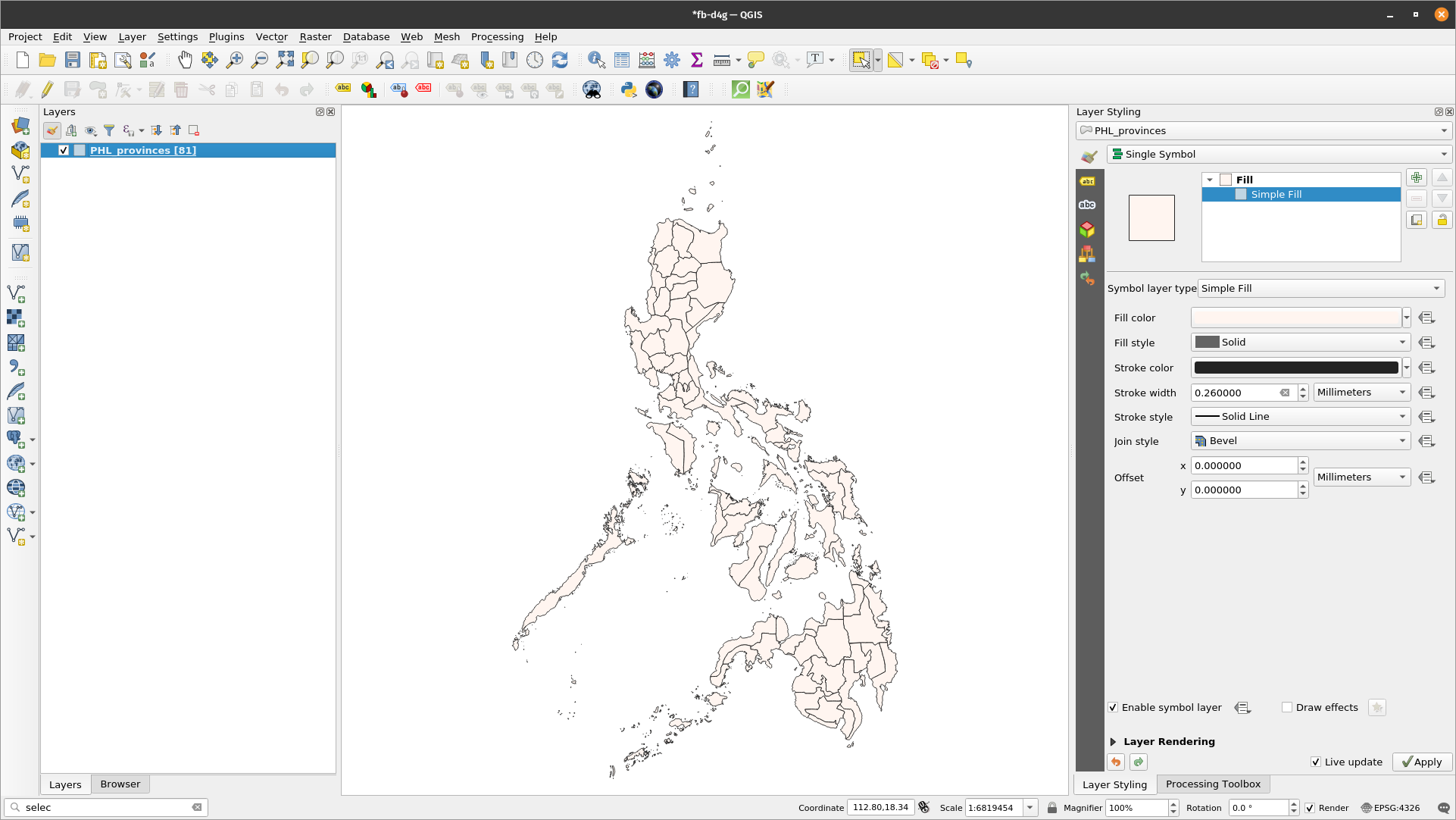Open the Python console icon
Image resolution: width=1456 pixels, height=820 pixels.
[628, 89]
